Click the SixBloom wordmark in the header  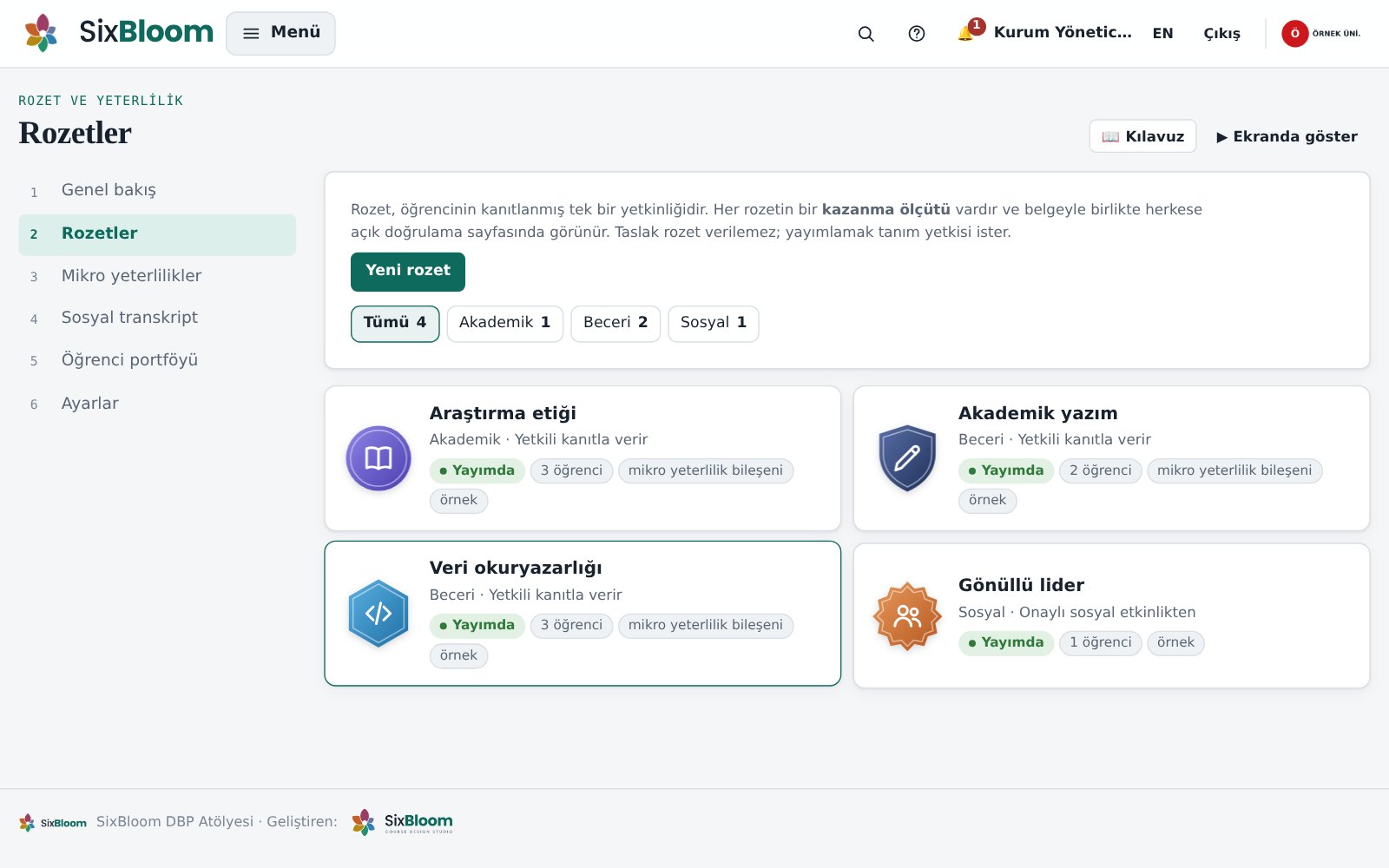(146, 32)
